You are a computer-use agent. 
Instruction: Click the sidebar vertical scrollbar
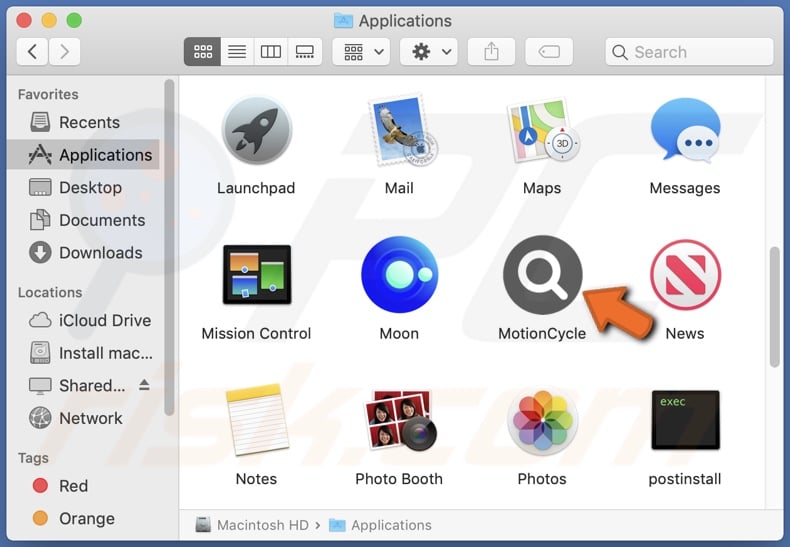tap(169, 247)
